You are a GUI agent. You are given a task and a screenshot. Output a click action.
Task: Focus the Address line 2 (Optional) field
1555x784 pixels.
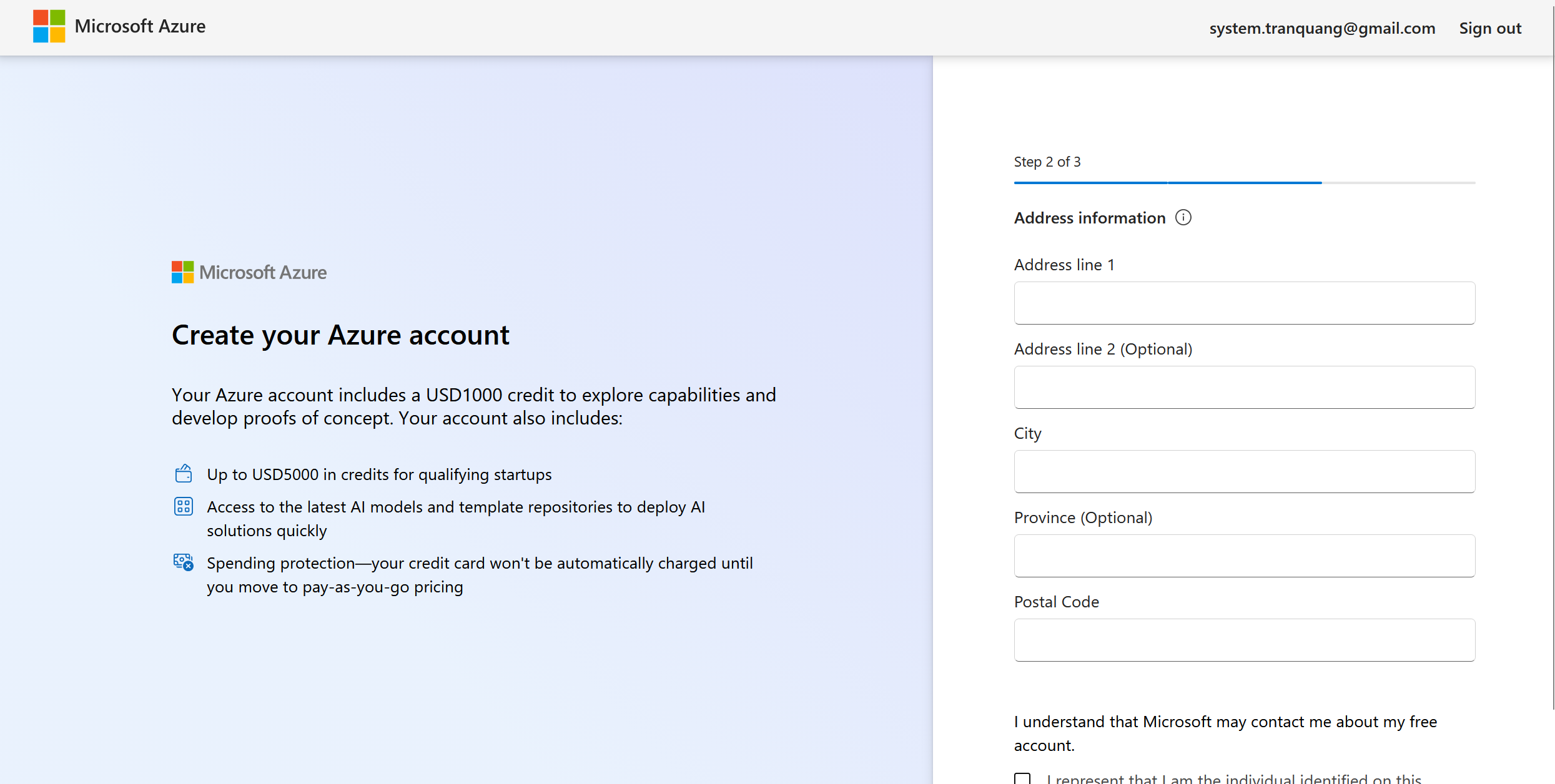(1244, 387)
